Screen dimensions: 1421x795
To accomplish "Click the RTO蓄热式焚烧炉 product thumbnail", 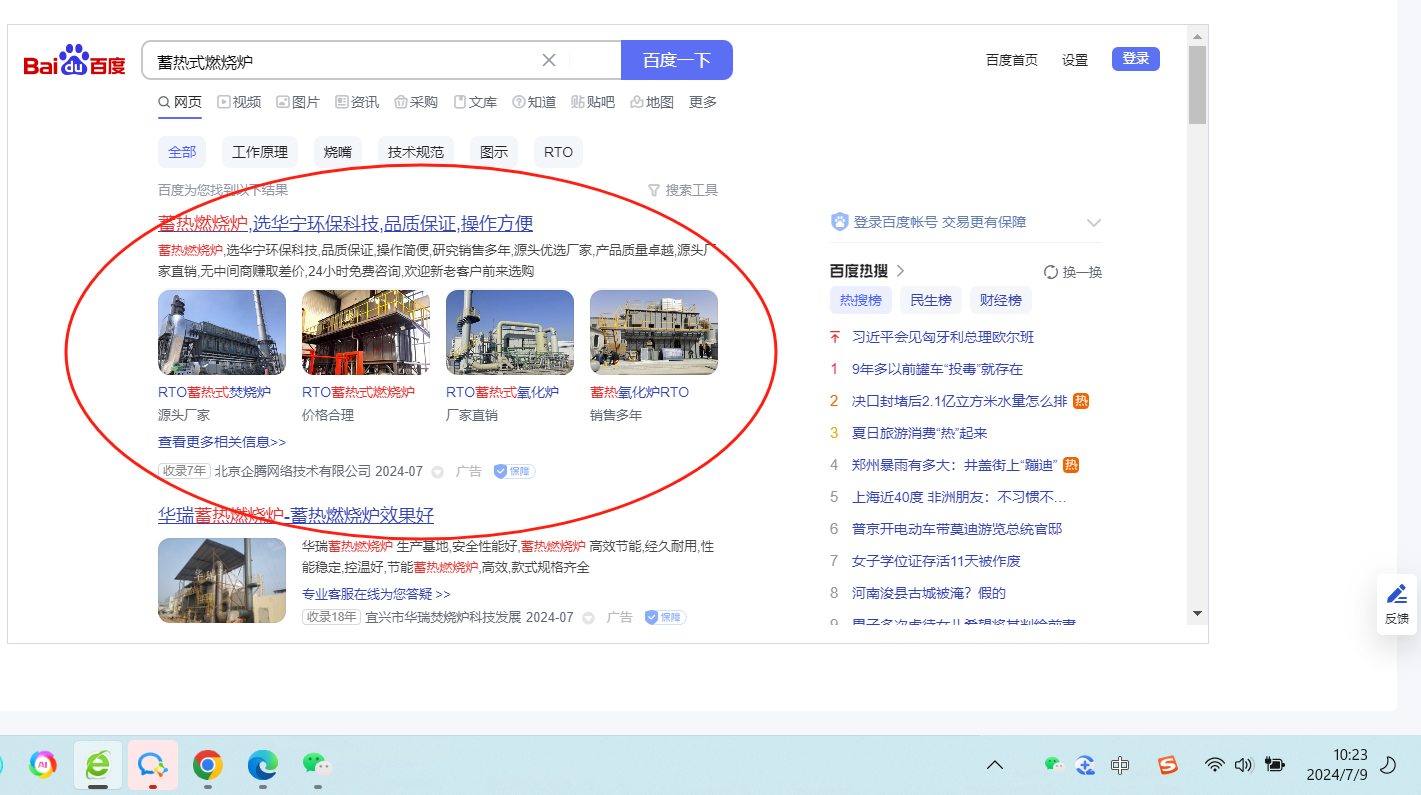I will pos(222,333).
